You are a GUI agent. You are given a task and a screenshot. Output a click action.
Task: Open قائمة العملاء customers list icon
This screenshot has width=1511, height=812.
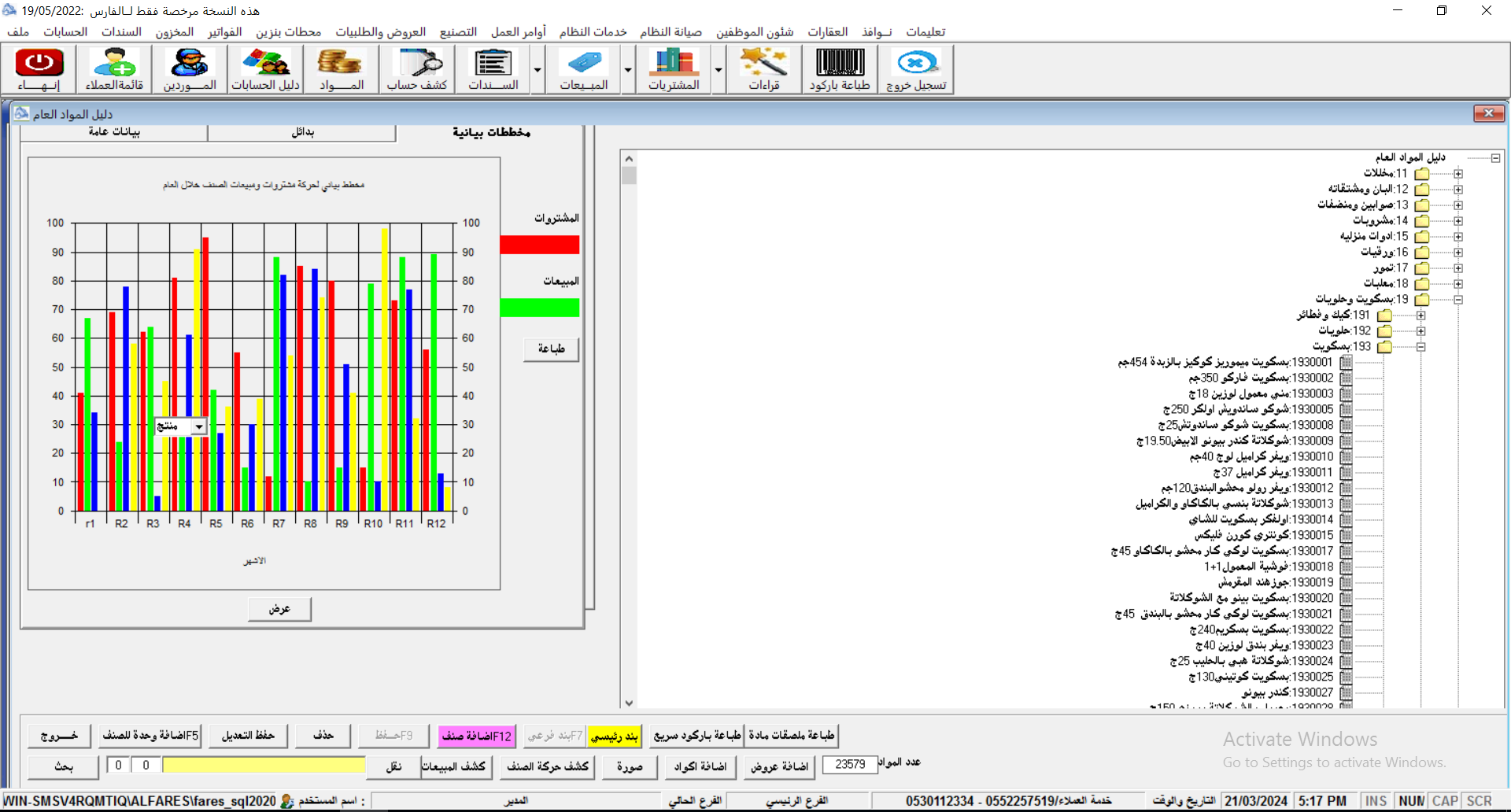[x=114, y=69]
